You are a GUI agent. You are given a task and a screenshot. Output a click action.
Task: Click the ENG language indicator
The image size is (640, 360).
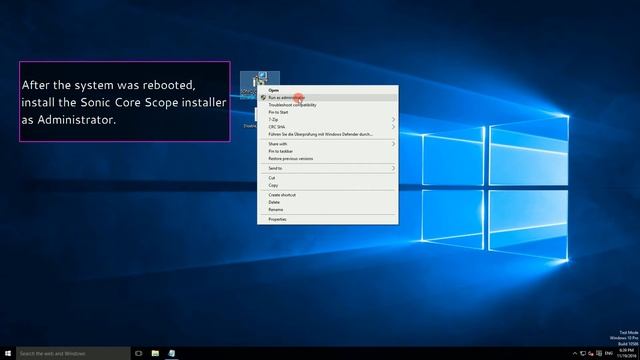(x=609, y=353)
